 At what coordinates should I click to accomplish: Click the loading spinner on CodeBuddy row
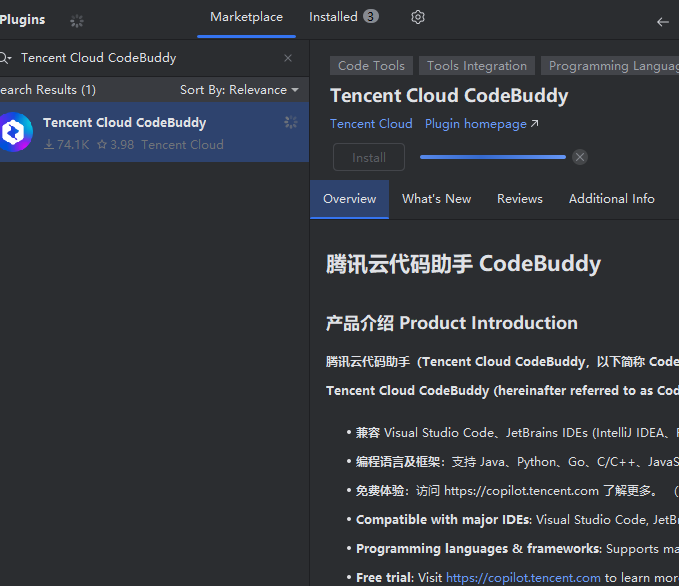point(291,123)
